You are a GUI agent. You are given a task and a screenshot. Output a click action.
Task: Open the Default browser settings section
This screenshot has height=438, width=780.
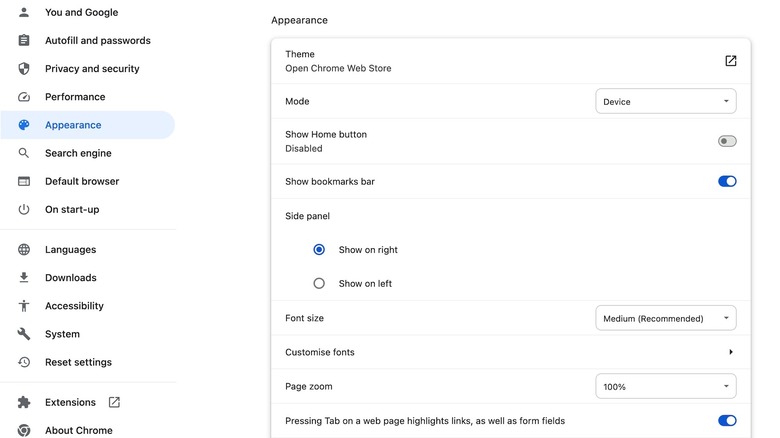[x=82, y=181]
